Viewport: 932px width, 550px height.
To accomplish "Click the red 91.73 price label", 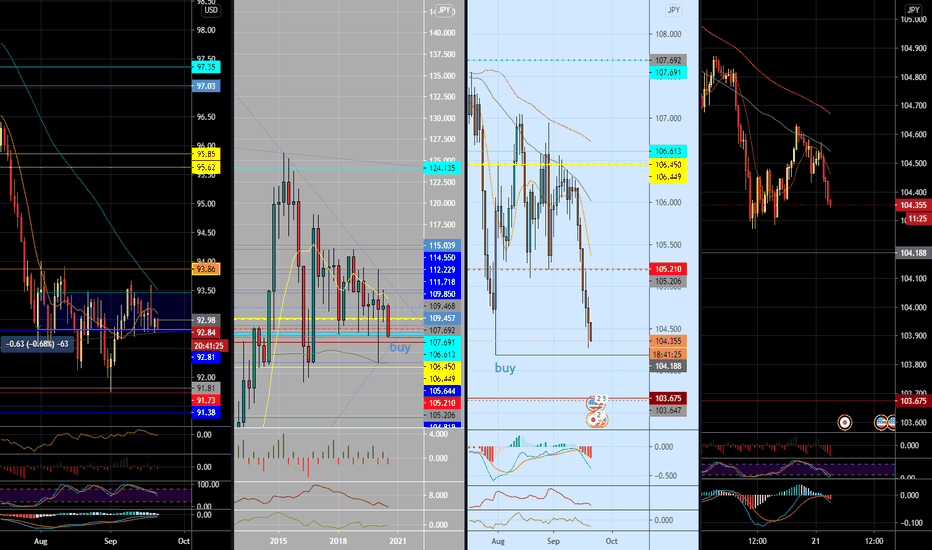I will pos(206,401).
